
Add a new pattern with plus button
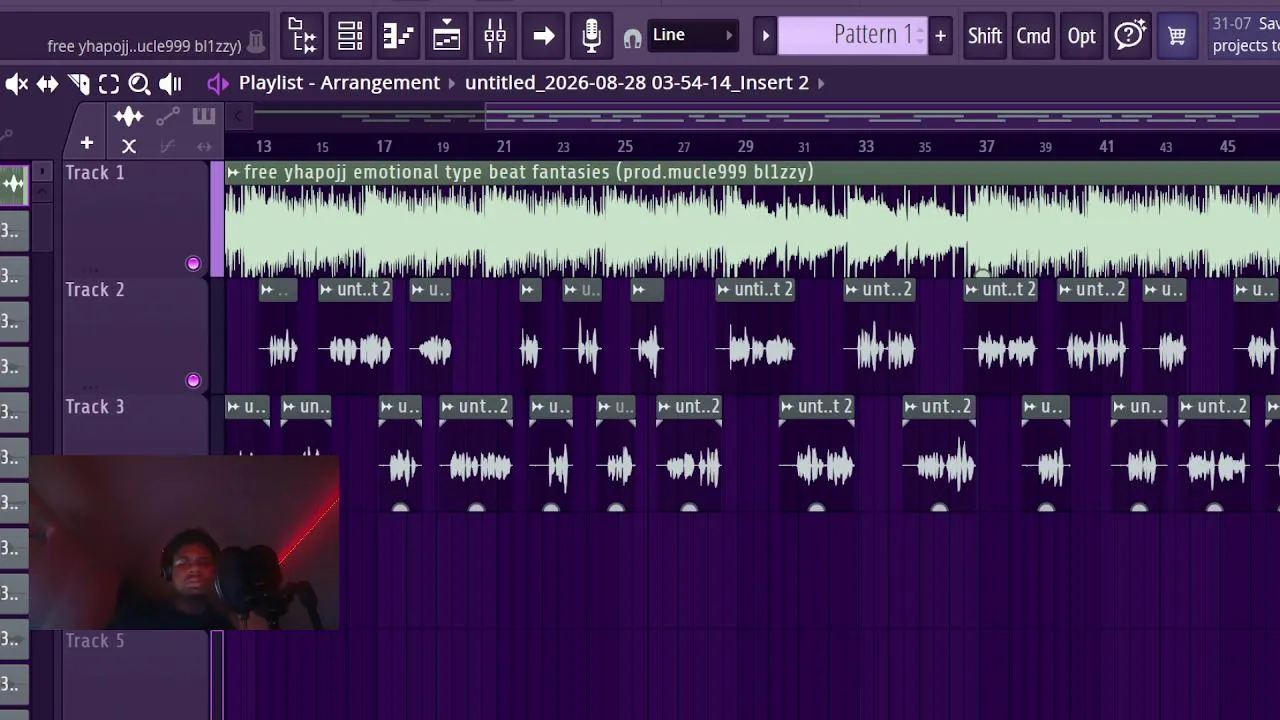pyautogui.click(x=940, y=36)
